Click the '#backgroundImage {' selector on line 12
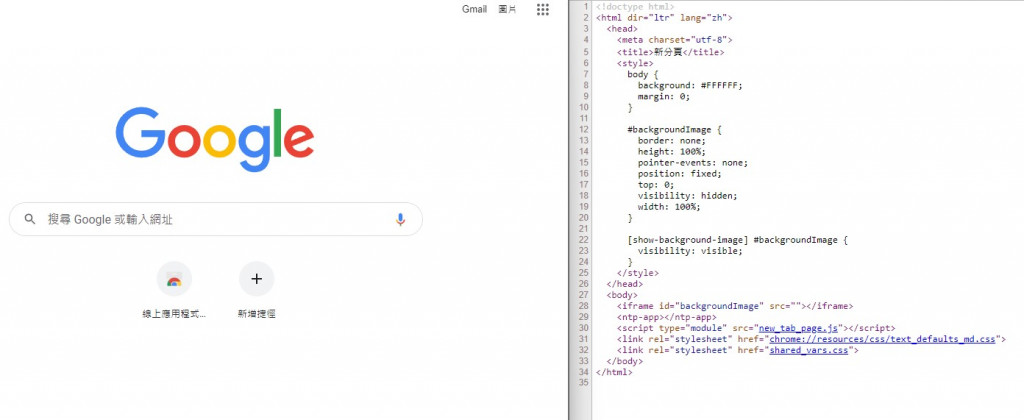 [x=675, y=129]
